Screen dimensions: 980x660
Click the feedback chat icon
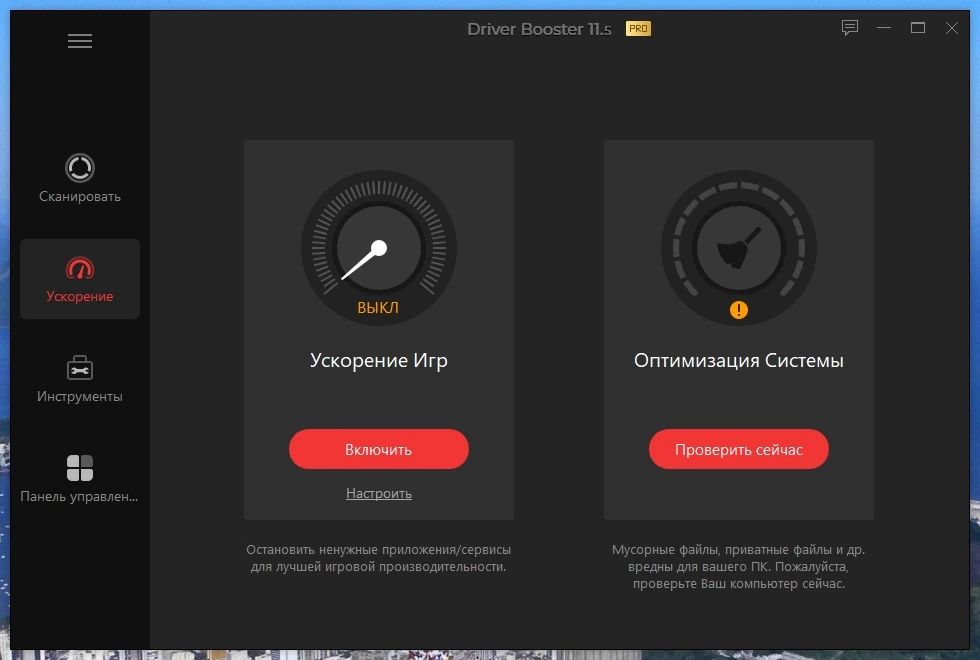coord(849,28)
